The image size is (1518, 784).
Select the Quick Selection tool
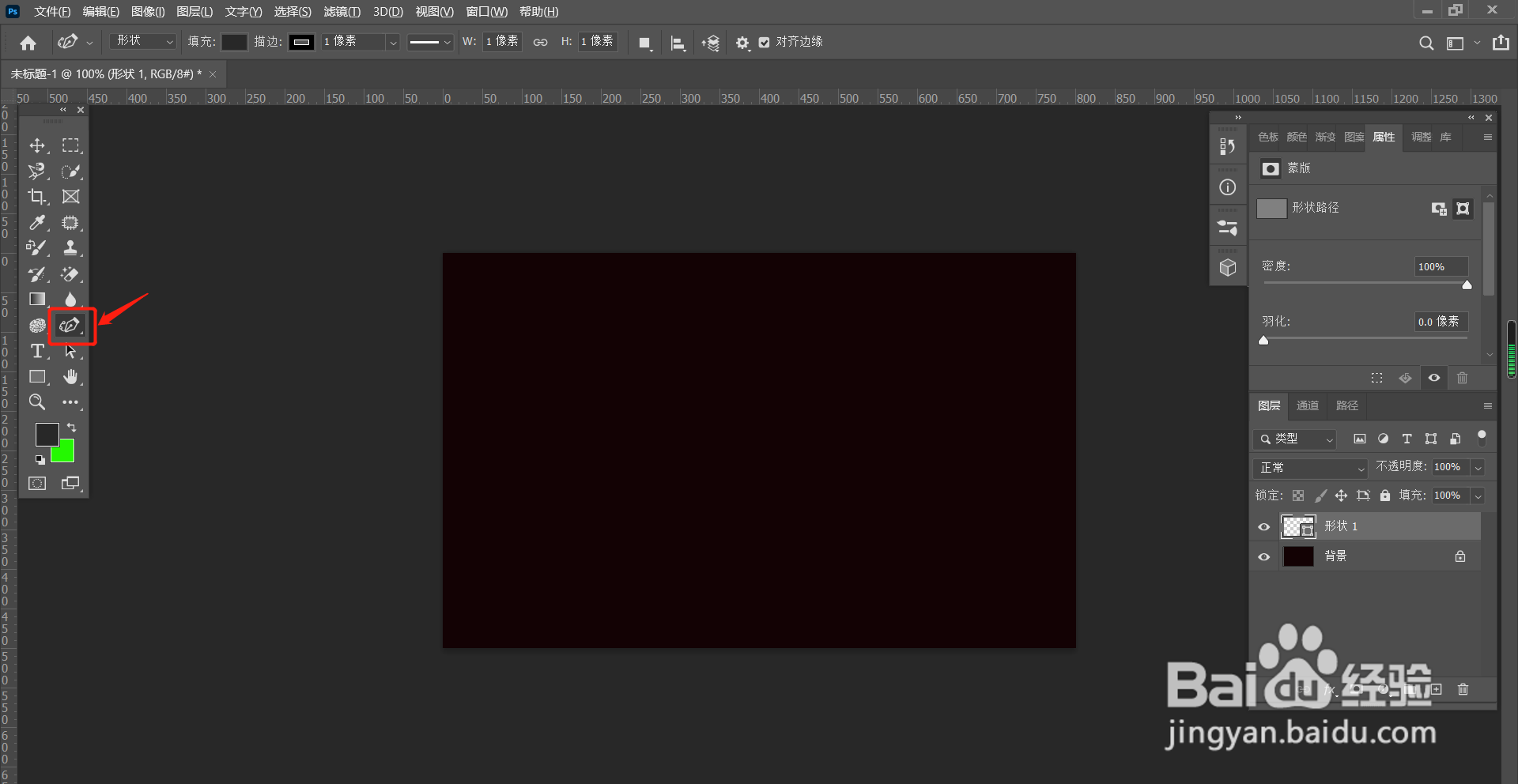tap(71, 171)
